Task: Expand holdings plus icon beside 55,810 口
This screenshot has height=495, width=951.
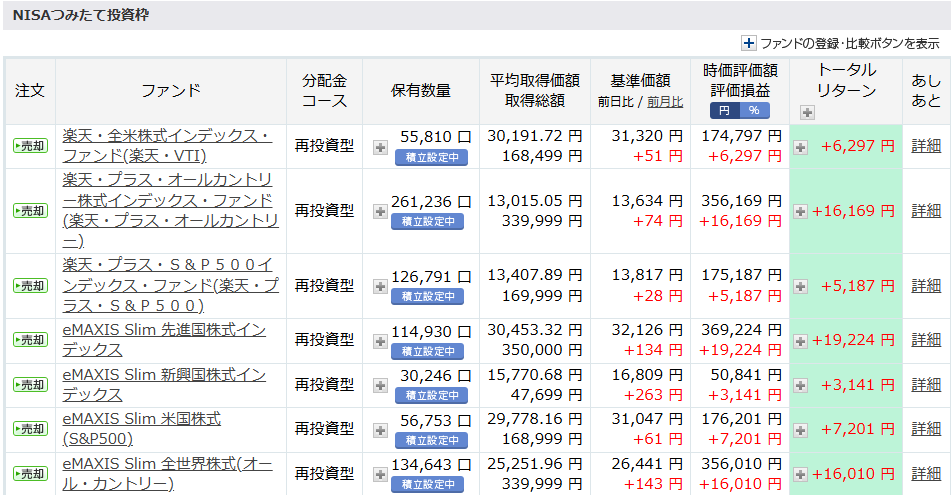Action: coord(380,147)
